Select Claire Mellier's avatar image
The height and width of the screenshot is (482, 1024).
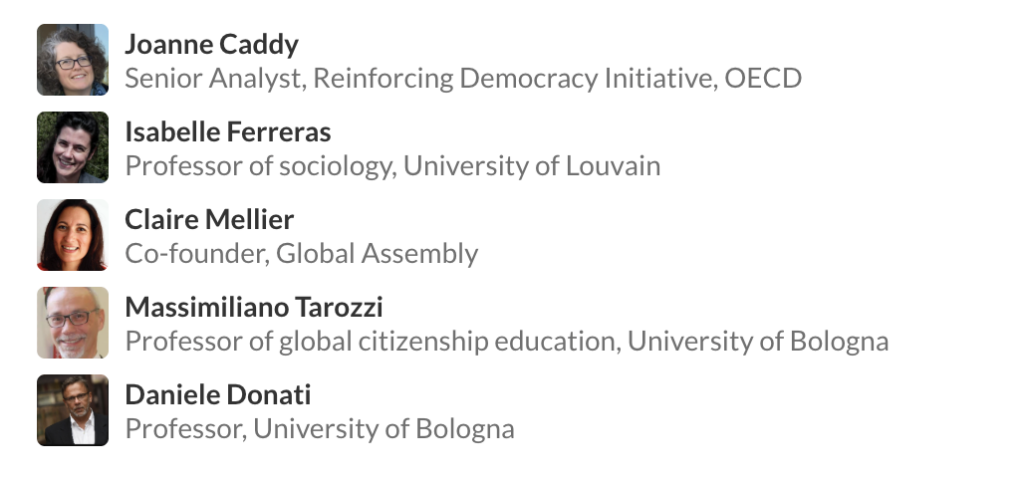[72, 235]
